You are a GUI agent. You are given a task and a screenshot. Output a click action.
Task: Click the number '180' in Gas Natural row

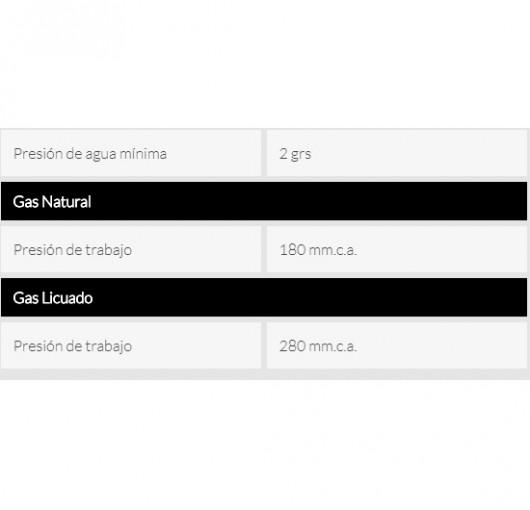(292, 250)
